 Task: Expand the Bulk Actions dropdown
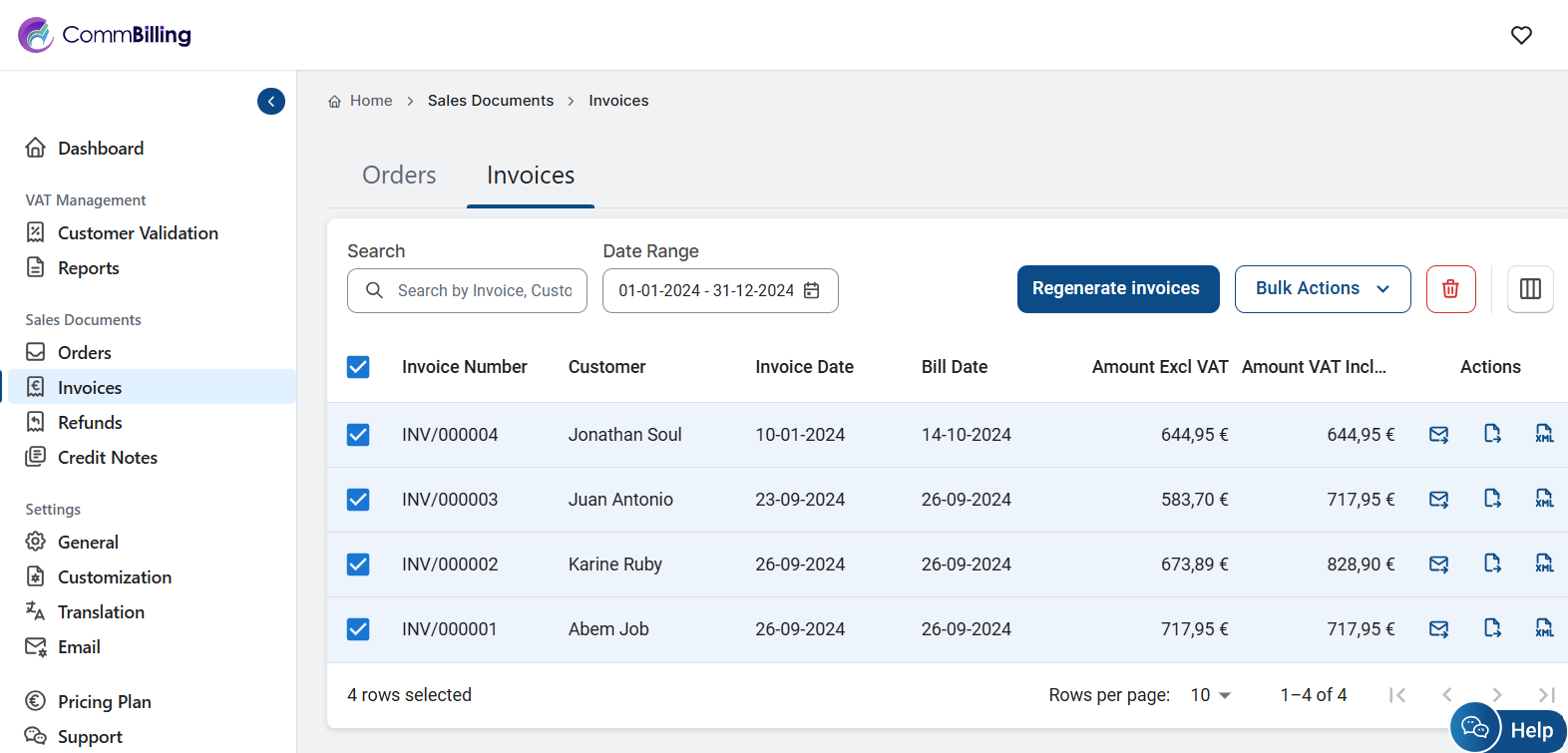(1322, 289)
